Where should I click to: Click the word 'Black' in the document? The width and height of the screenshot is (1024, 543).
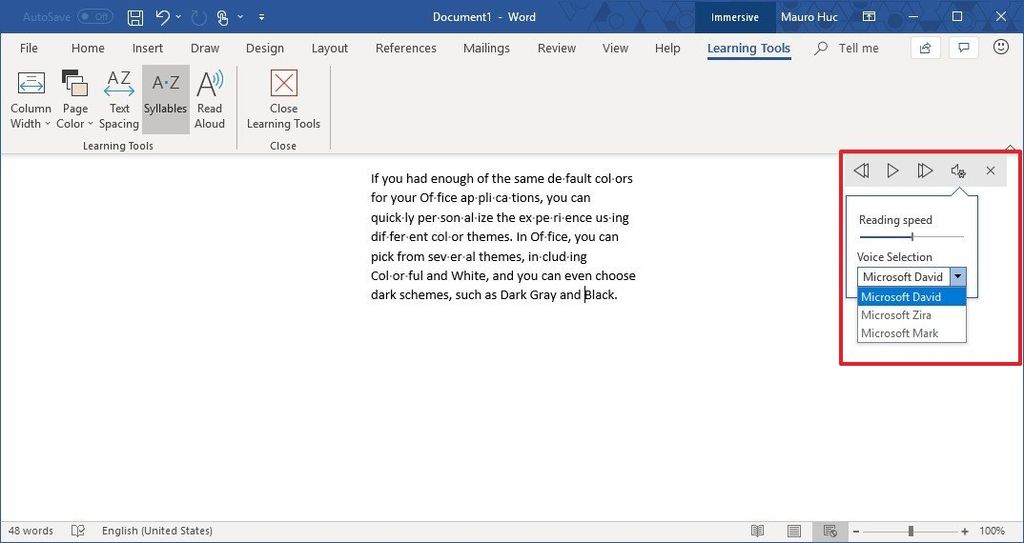pyautogui.click(x=599, y=295)
